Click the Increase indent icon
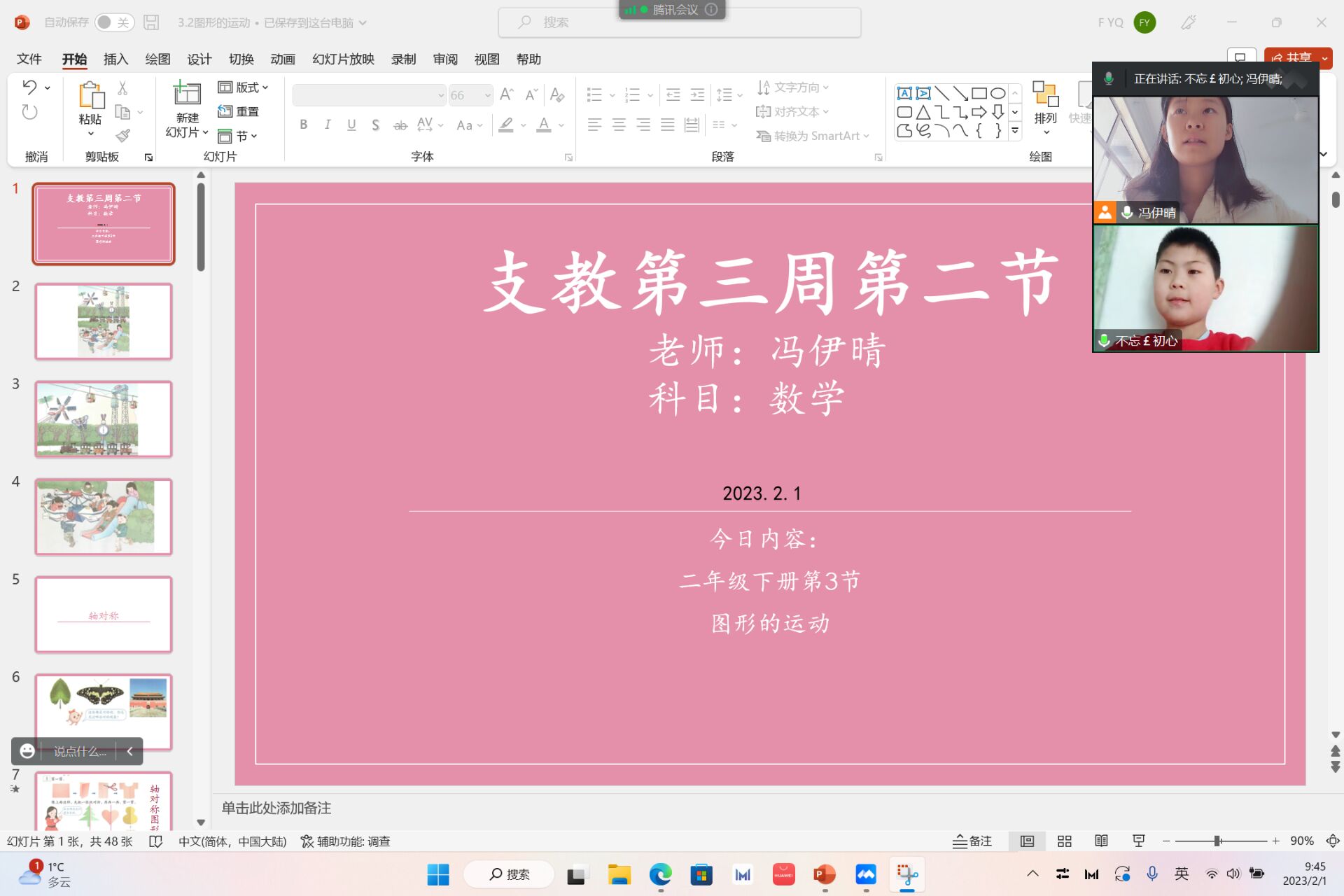Viewport: 1344px width, 896px height. coord(698,94)
